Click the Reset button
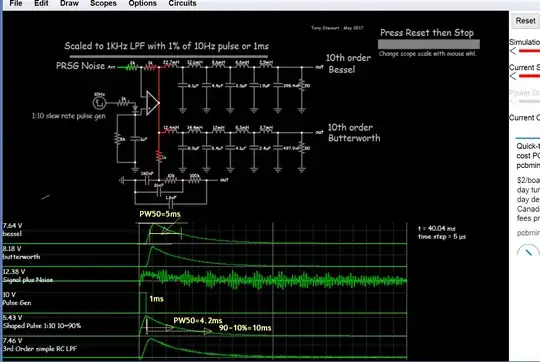The height and width of the screenshot is (362, 540). 525,21
